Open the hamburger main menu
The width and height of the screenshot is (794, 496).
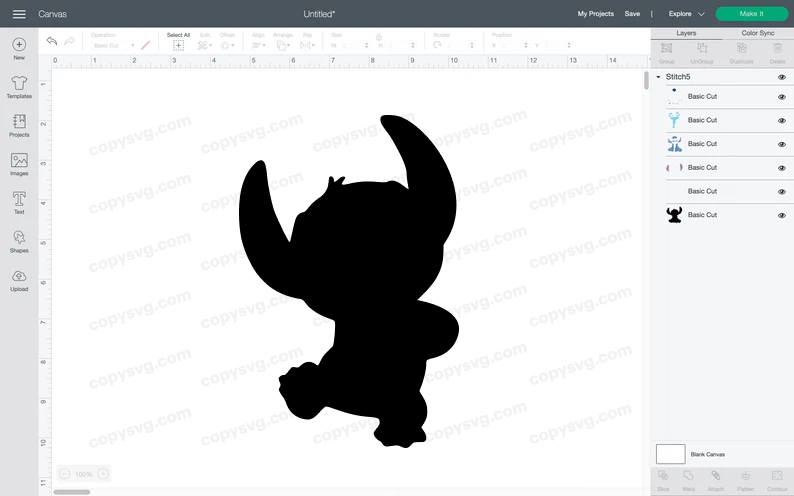(19, 14)
